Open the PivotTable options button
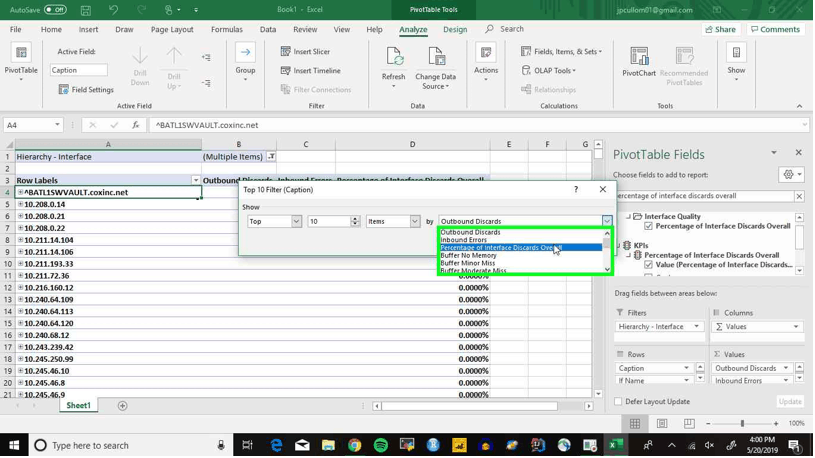This screenshot has width=815, height=458. (21, 63)
